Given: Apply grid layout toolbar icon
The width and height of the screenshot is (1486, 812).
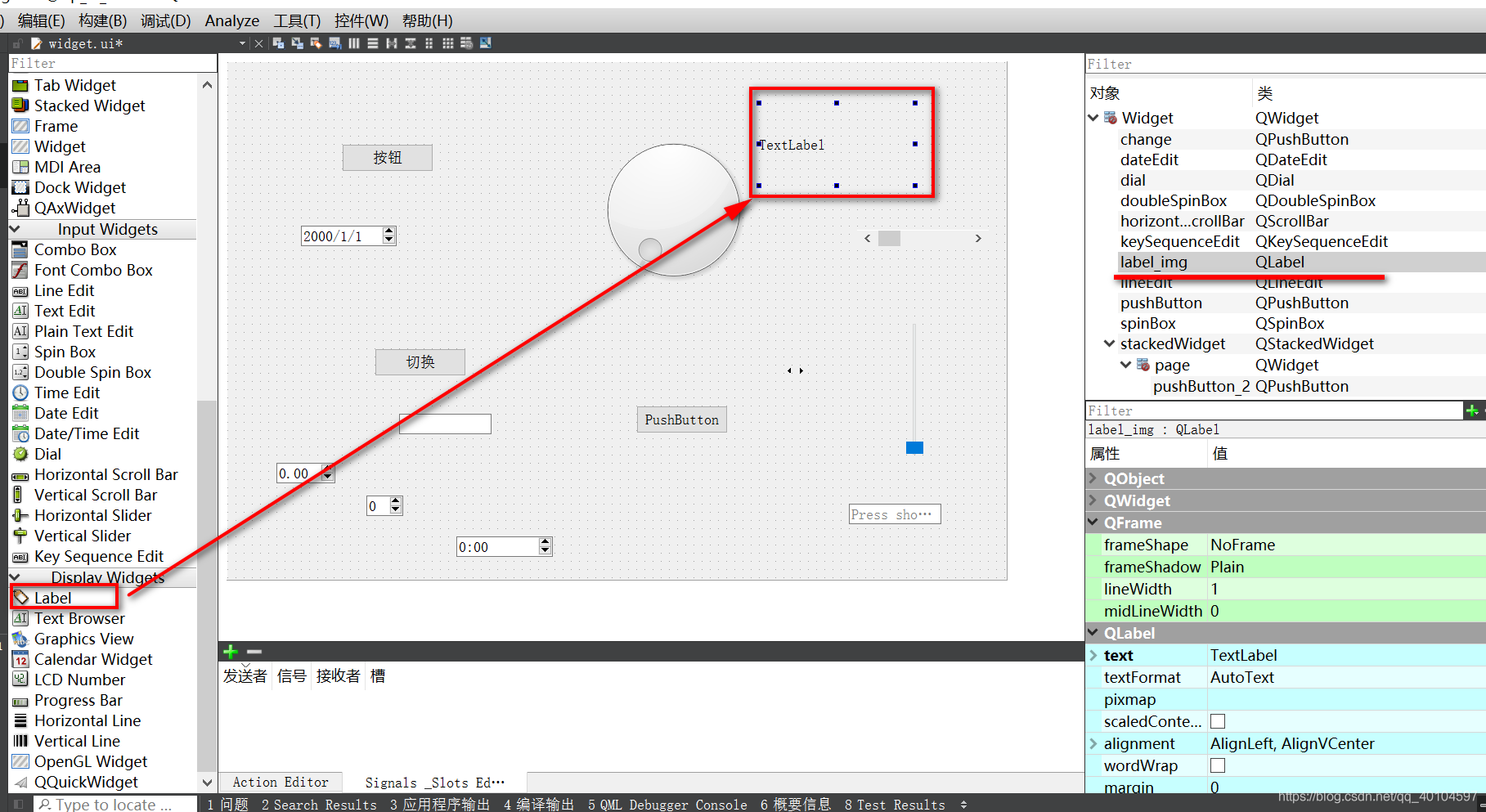Looking at the screenshot, I should [448, 43].
